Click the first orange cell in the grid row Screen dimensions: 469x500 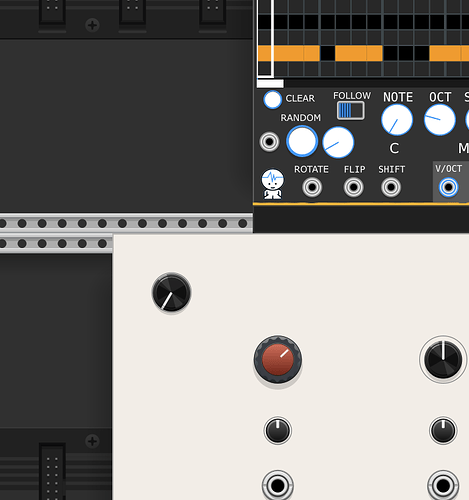point(266,53)
